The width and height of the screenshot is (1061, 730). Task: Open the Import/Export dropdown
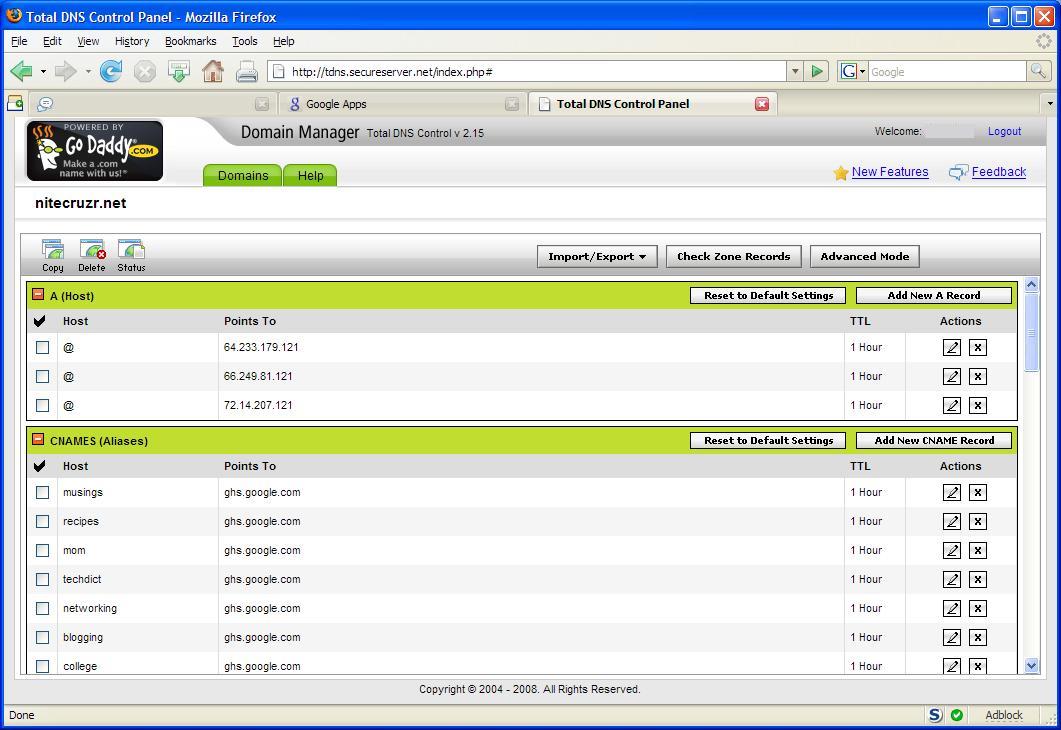pyautogui.click(x=597, y=256)
